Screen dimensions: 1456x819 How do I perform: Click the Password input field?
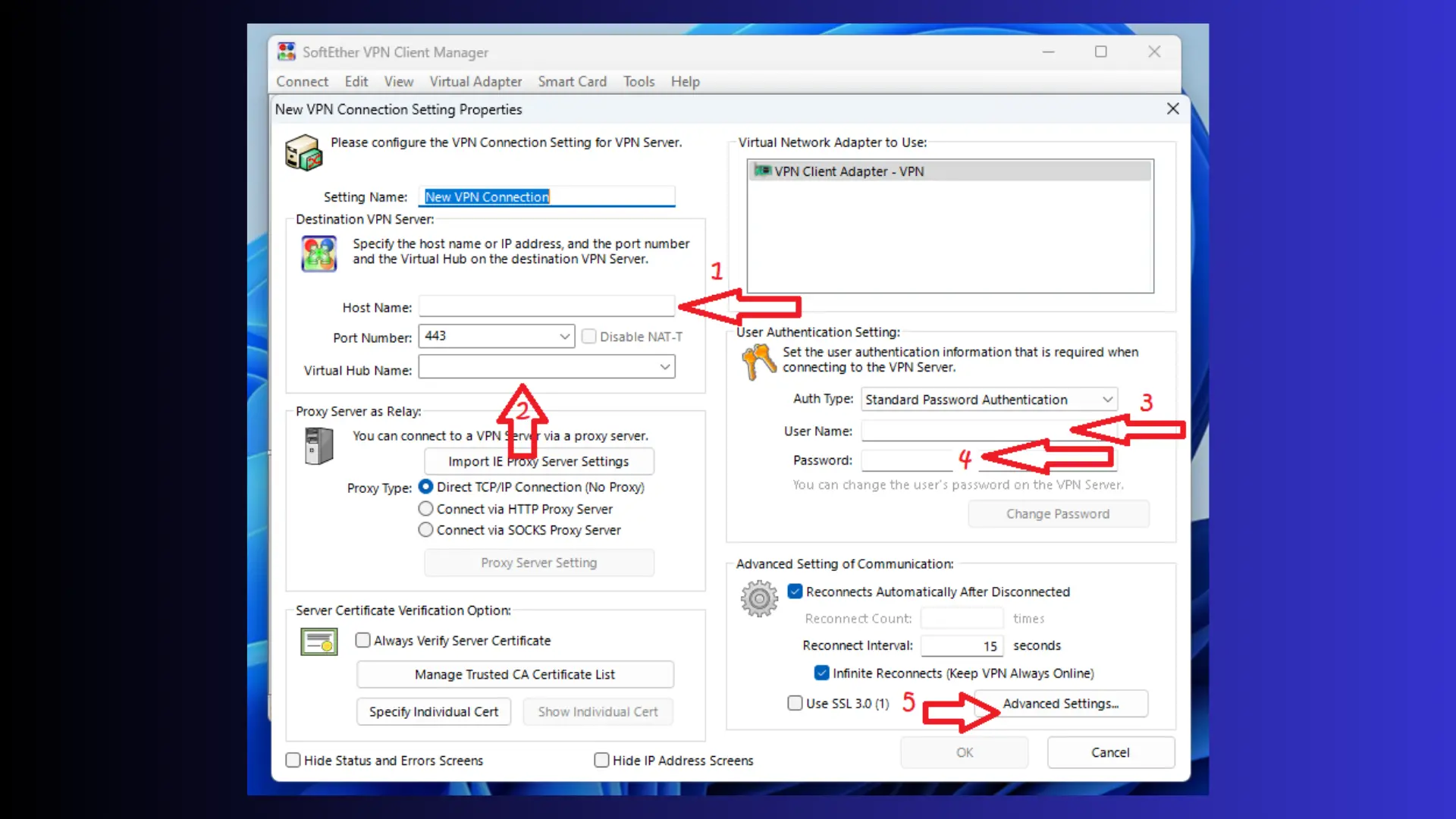pyautogui.click(x=989, y=460)
